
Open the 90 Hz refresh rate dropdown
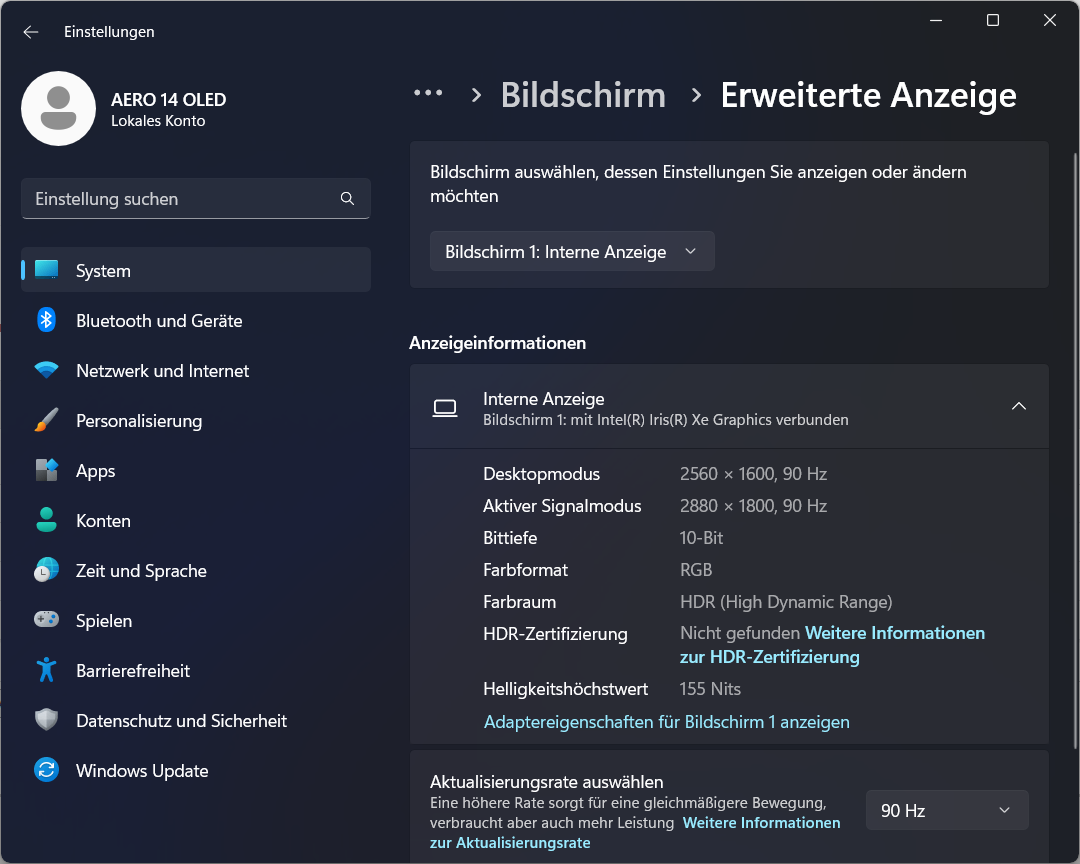(x=946, y=811)
